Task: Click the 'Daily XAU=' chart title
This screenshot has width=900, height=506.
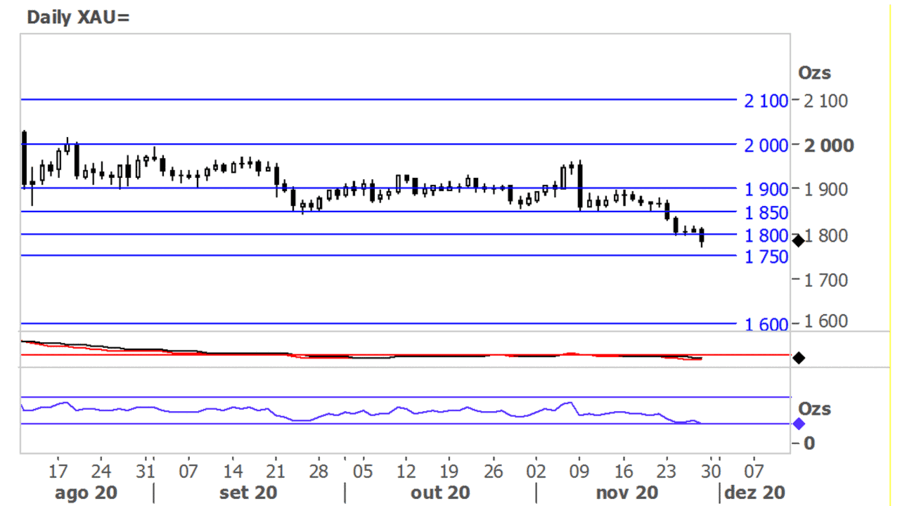Action: click(x=78, y=17)
